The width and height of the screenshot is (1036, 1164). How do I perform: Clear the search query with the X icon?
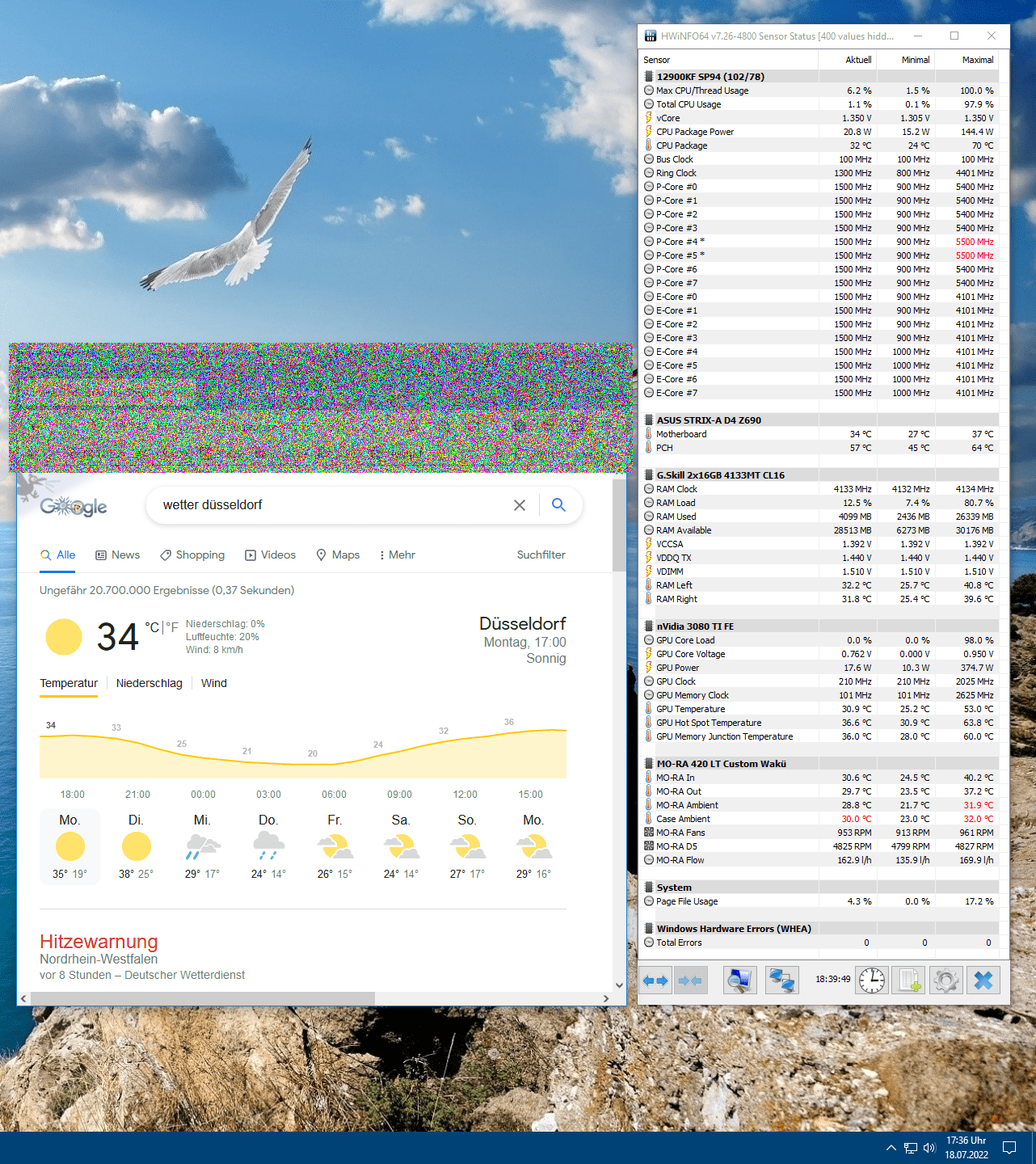tap(520, 505)
